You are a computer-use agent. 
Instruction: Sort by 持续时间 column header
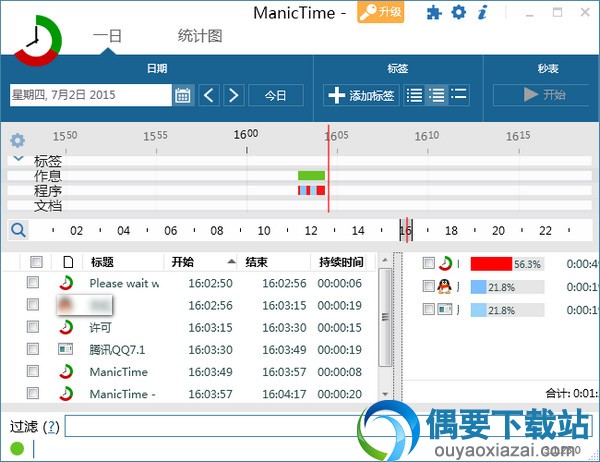(341, 262)
